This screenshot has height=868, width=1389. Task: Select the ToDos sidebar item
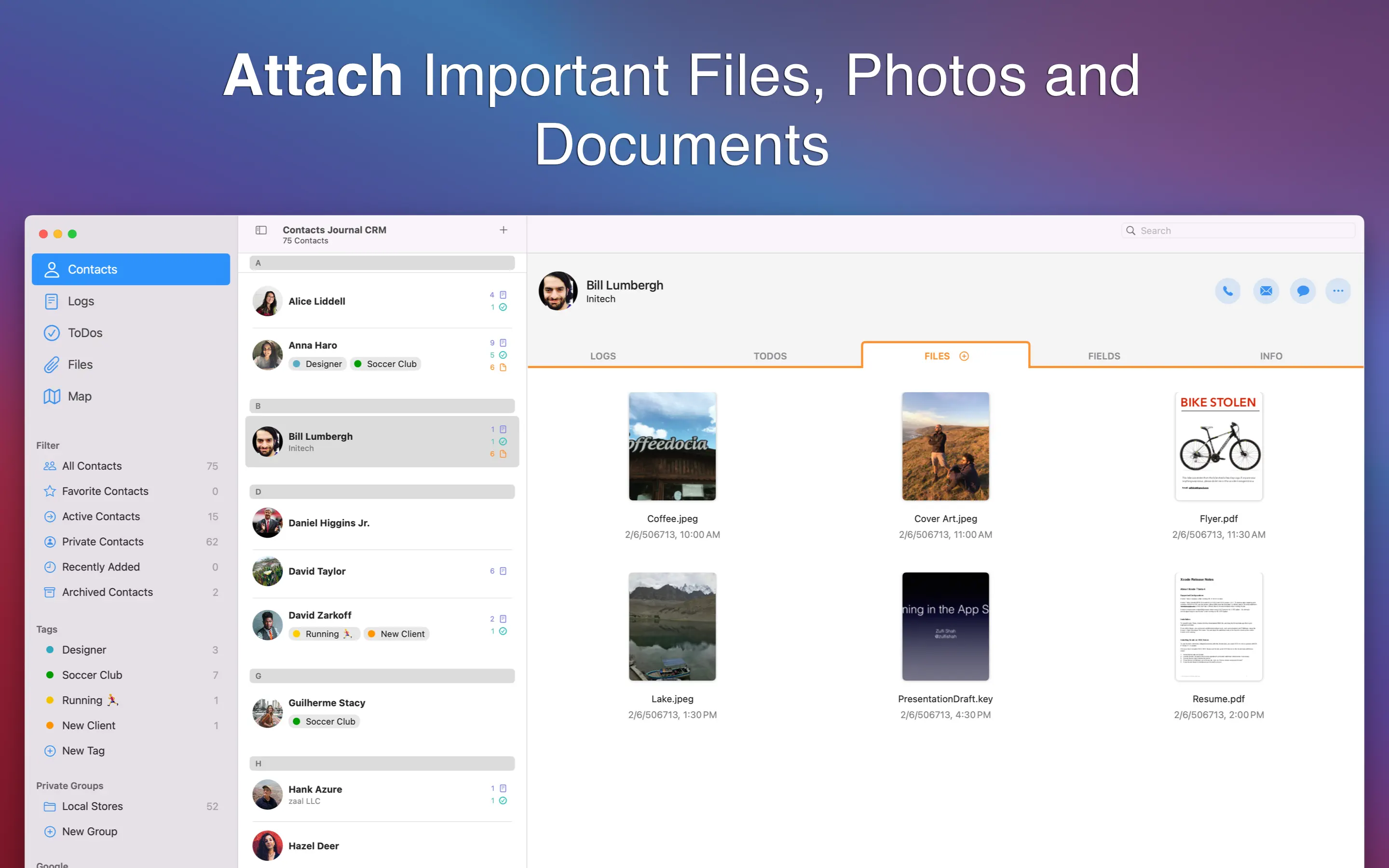85,333
